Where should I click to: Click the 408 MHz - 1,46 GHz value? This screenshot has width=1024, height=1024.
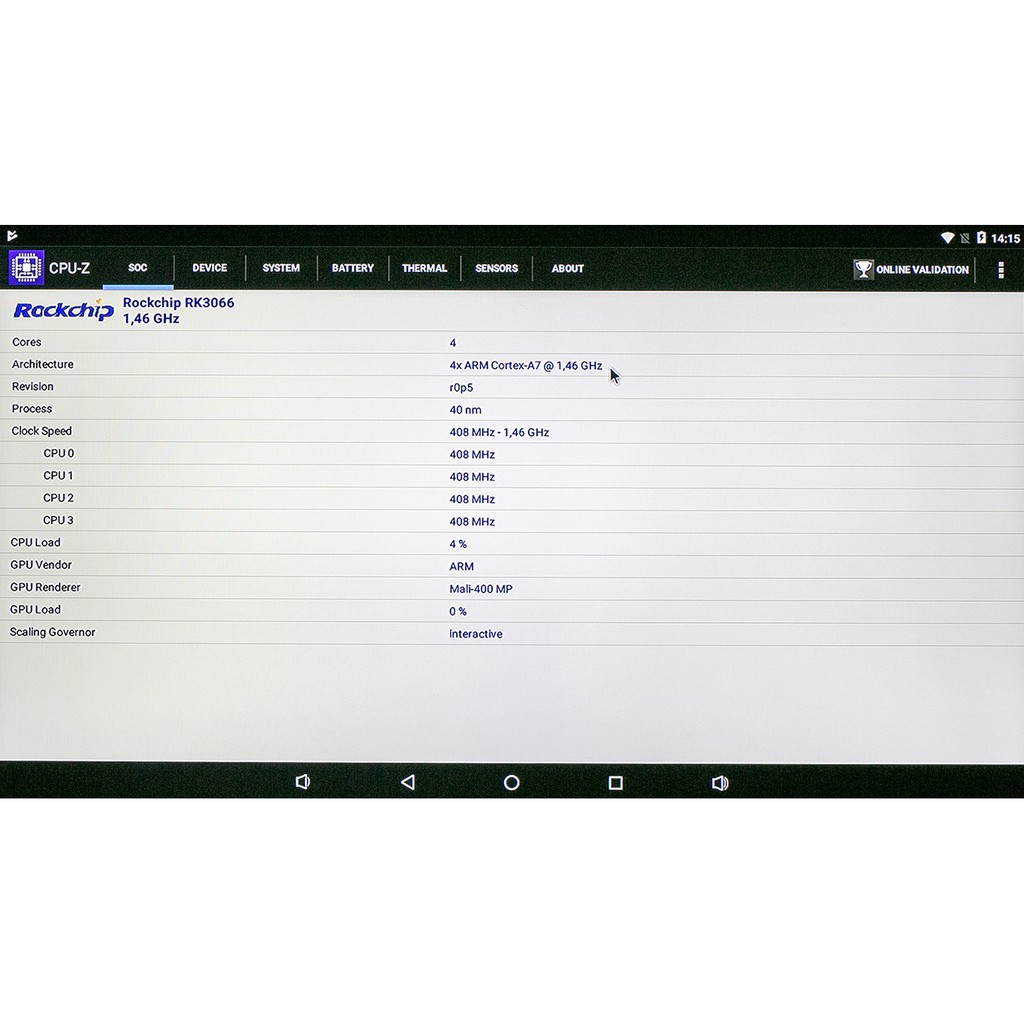499,432
